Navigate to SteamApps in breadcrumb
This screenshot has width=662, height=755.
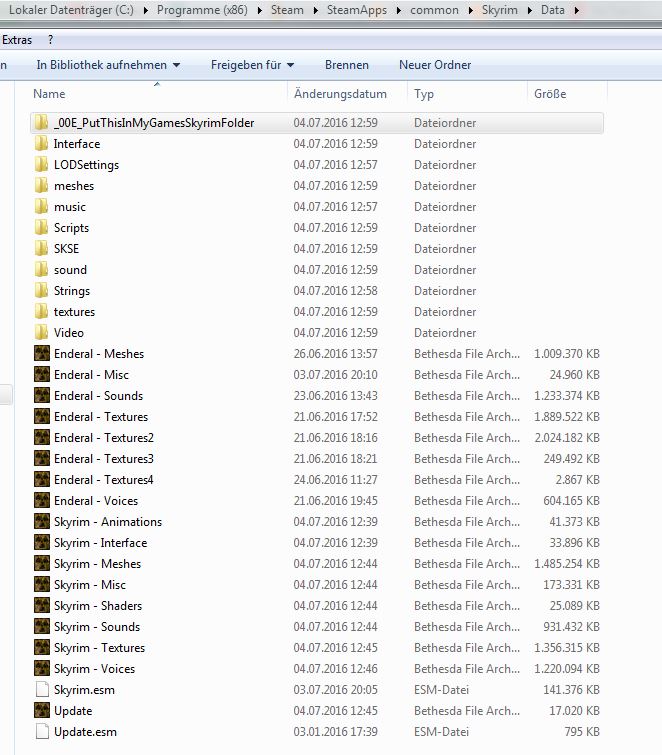(357, 10)
